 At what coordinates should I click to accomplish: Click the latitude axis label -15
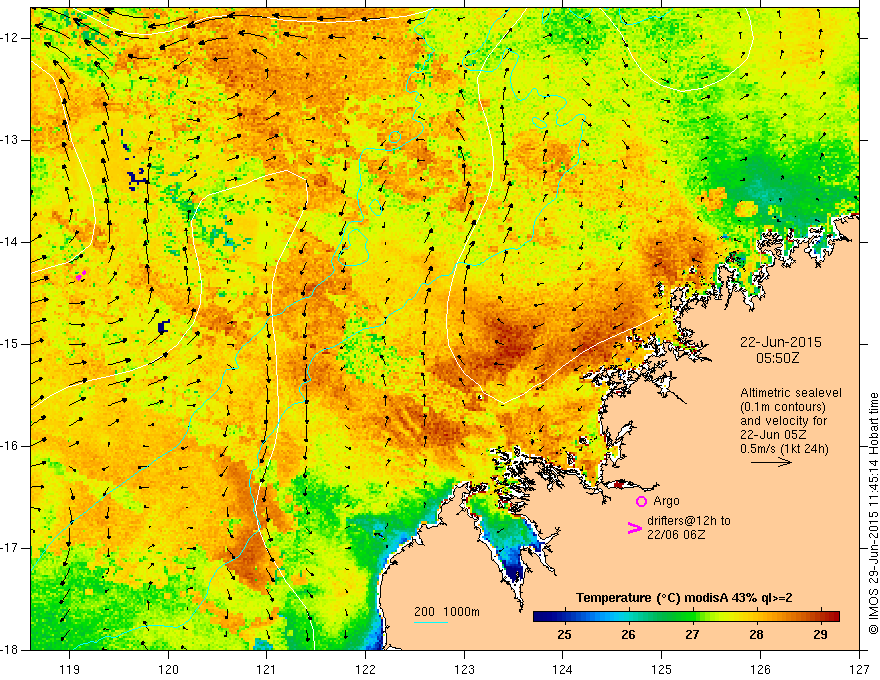(x=11, y=344)
